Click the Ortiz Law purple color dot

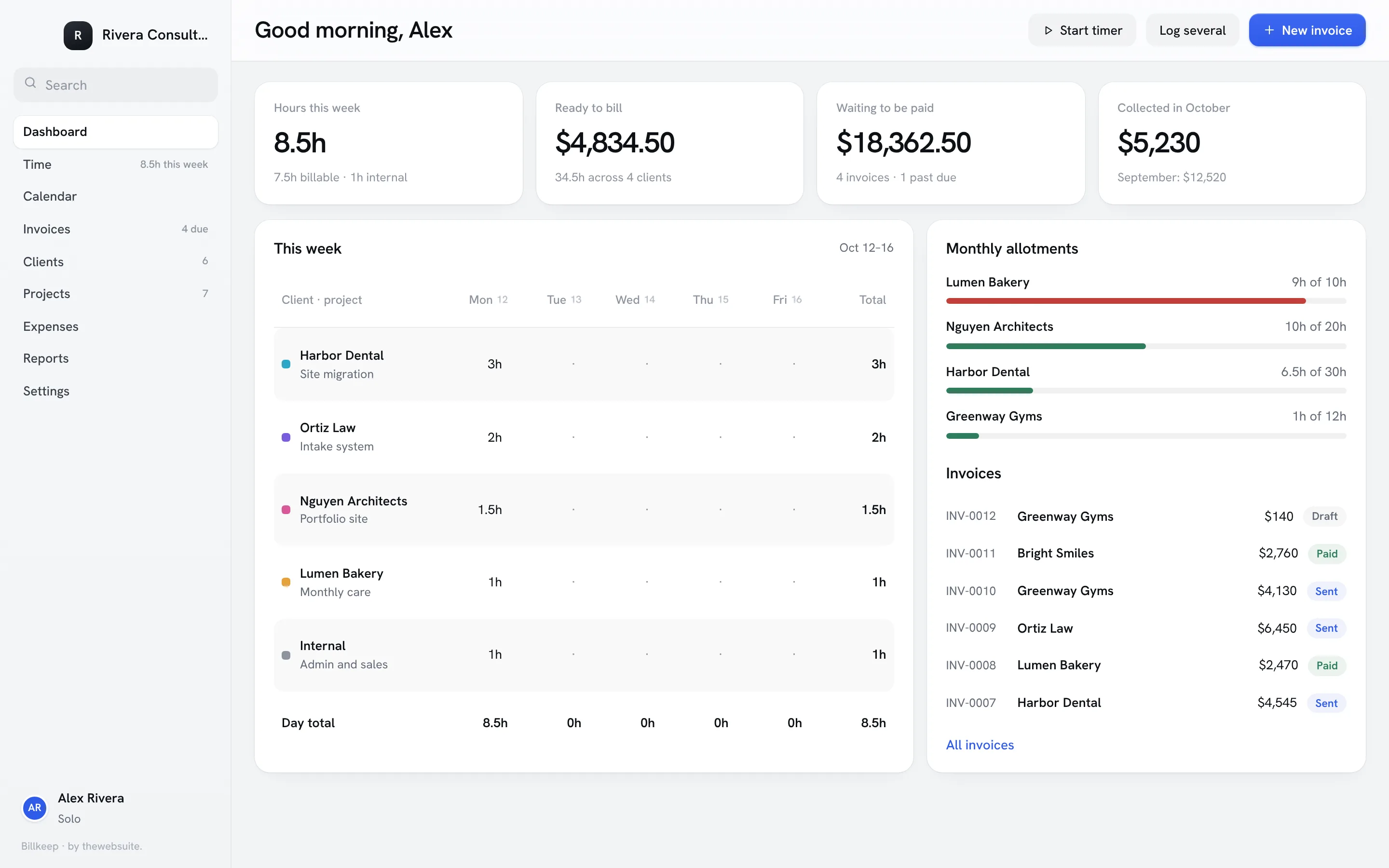click(x=286, y=437)
